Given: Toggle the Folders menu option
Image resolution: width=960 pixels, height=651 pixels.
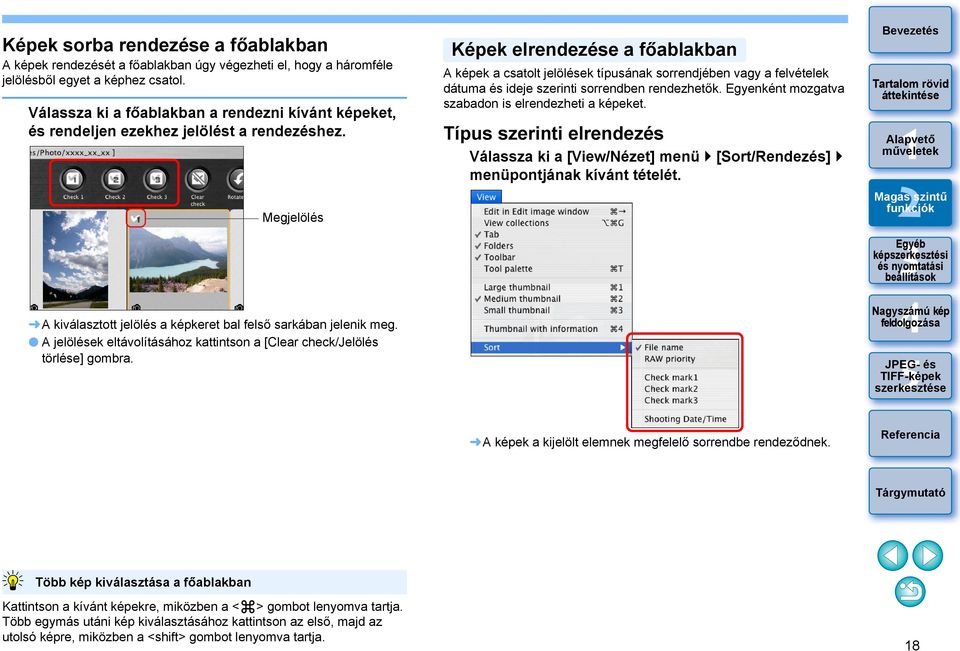Looking at the screenshot, I should coord(551,246).
